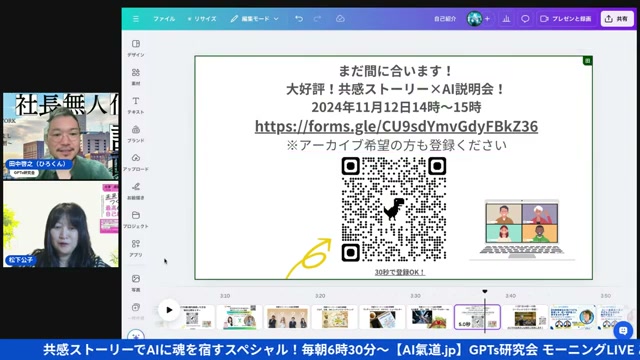640x360 pixels.
Task: Open the hamburger main menu
Action: pos(136,19)
